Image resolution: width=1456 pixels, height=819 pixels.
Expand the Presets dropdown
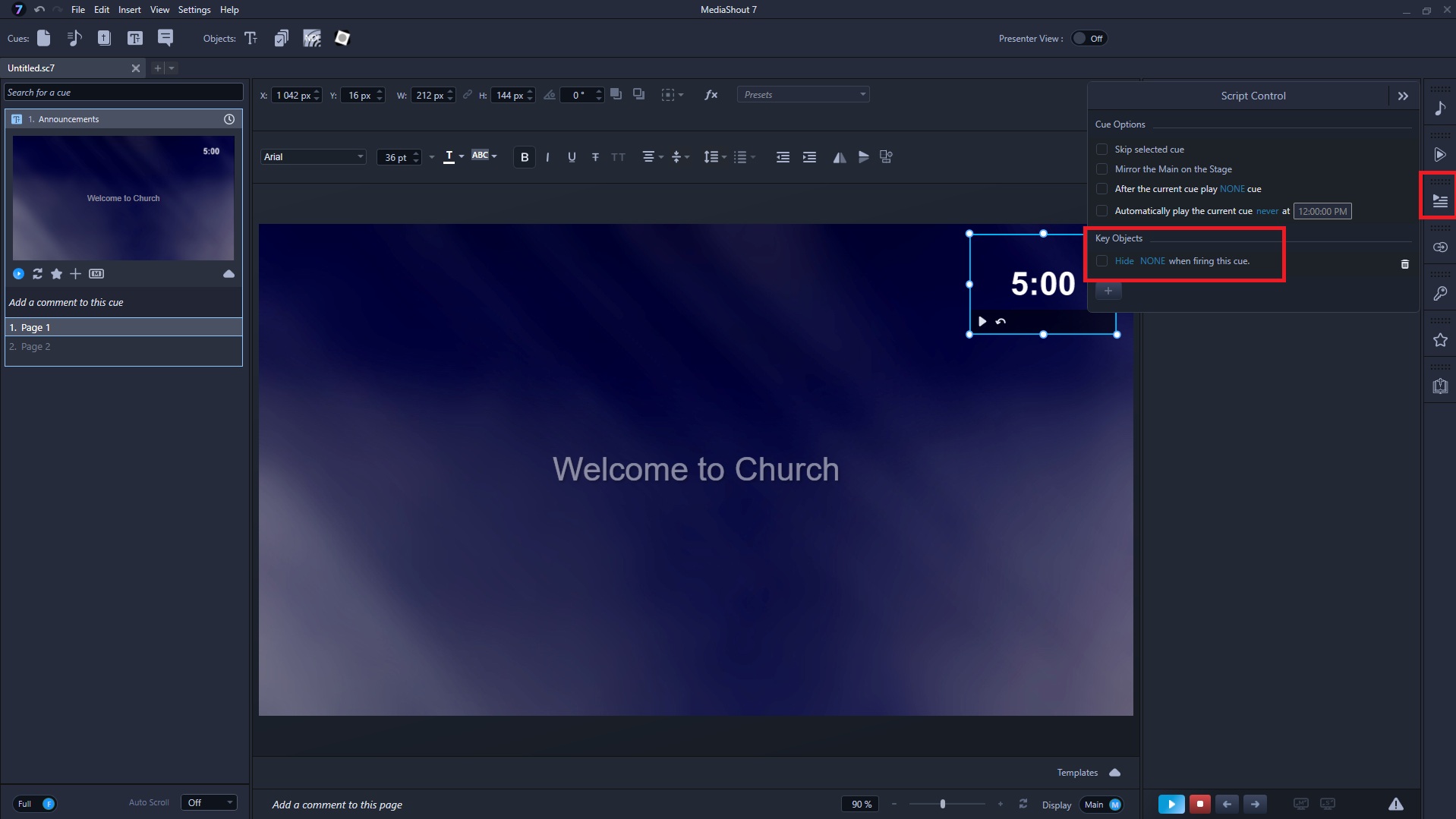click(803, 95)
